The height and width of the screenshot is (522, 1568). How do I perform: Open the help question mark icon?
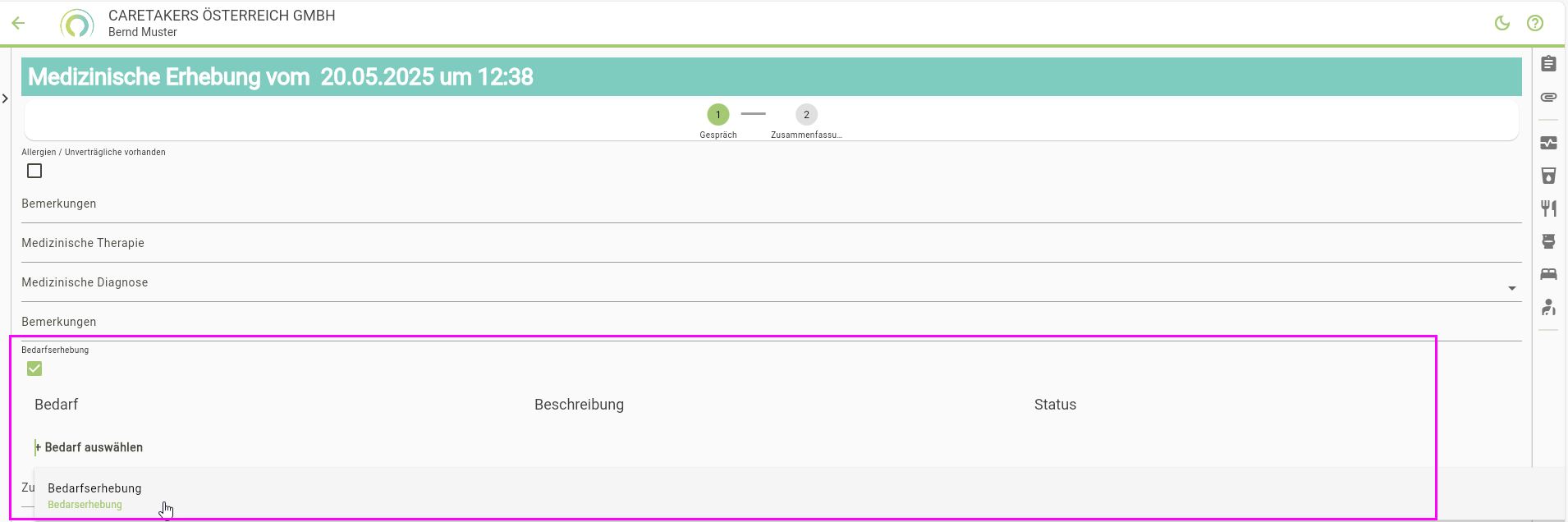point(1535,23)
